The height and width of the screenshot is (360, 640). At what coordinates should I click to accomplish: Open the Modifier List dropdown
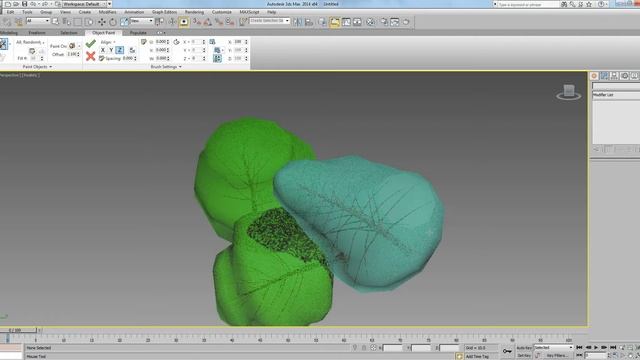click(x=616, y=95)
